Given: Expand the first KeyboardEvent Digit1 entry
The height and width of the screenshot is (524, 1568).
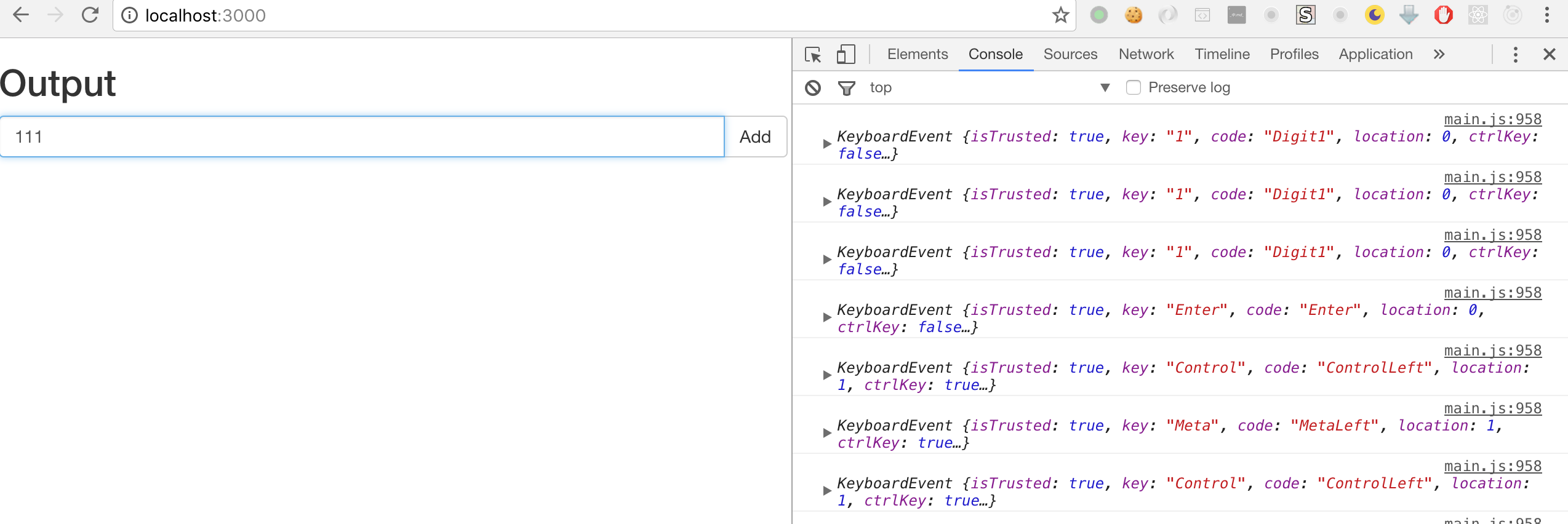Looking at the screenshot, I should point(827,144).
